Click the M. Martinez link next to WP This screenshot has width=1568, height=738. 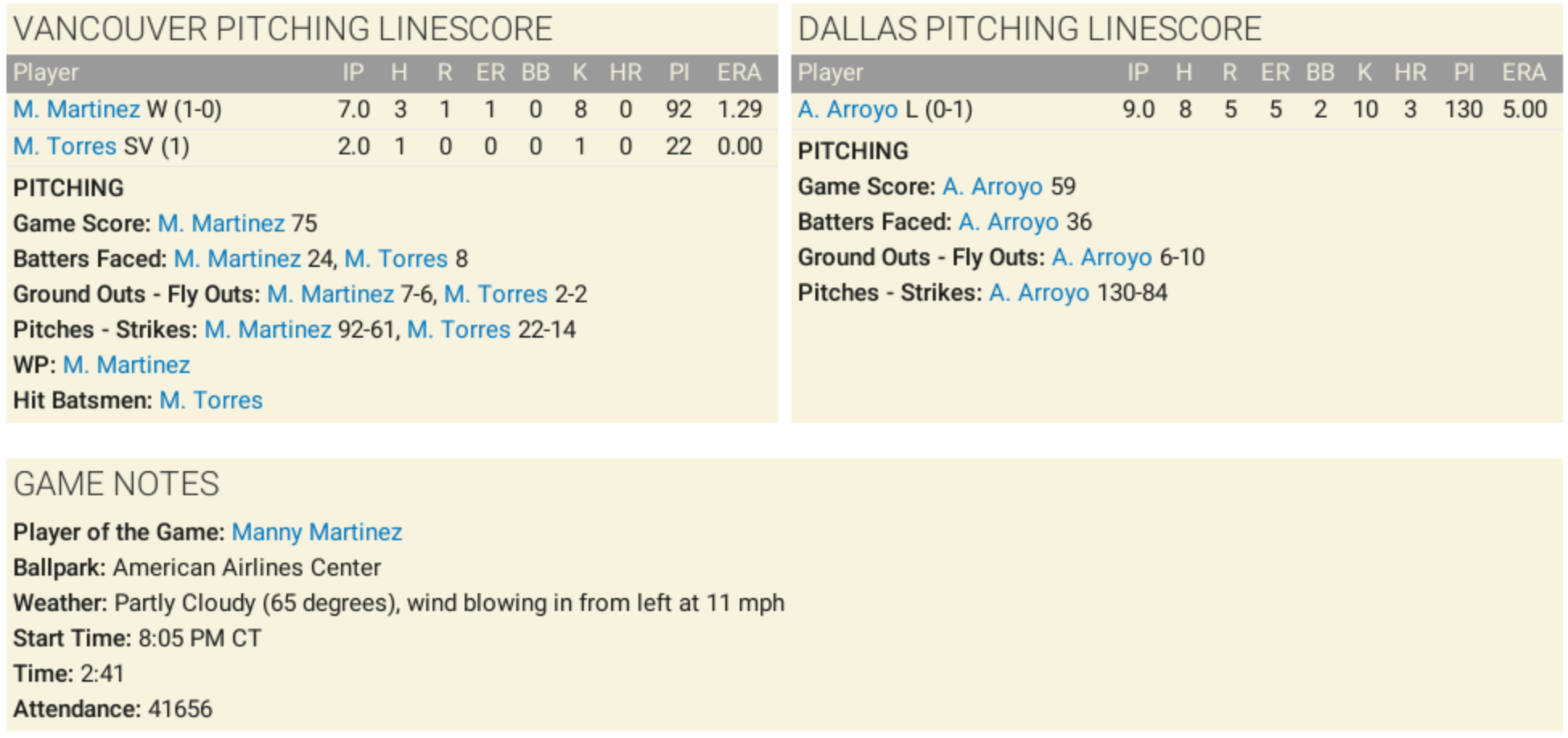tap(126, 365)
